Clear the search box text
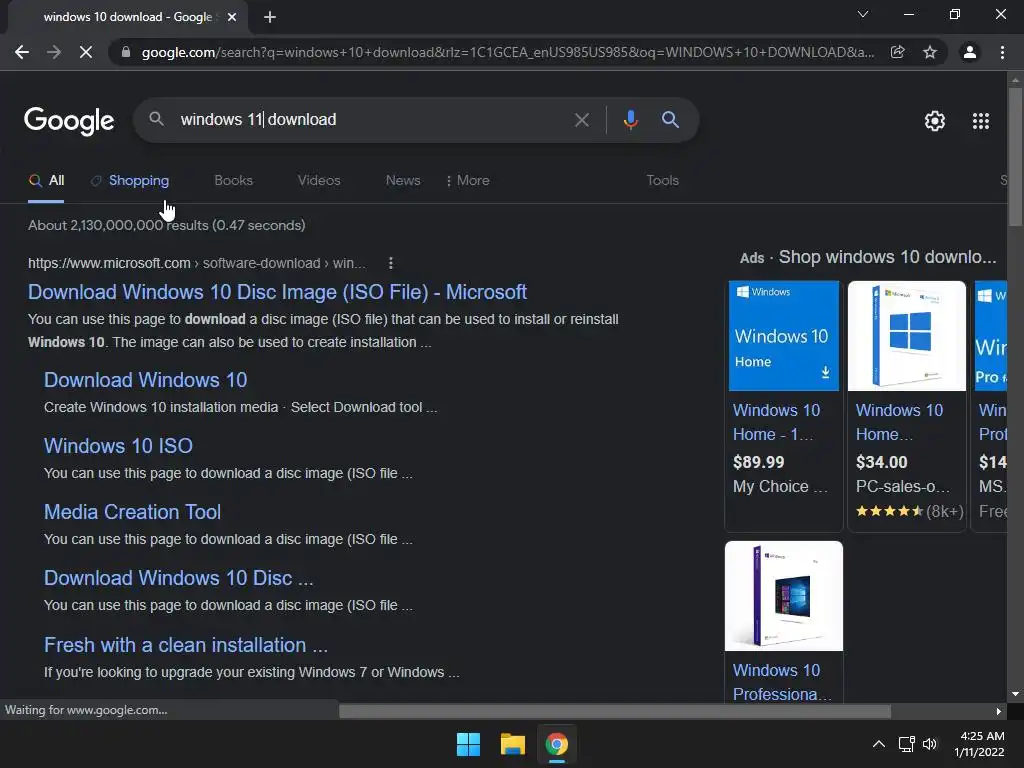The image size is (1024, 768). (x=581, y=120)
